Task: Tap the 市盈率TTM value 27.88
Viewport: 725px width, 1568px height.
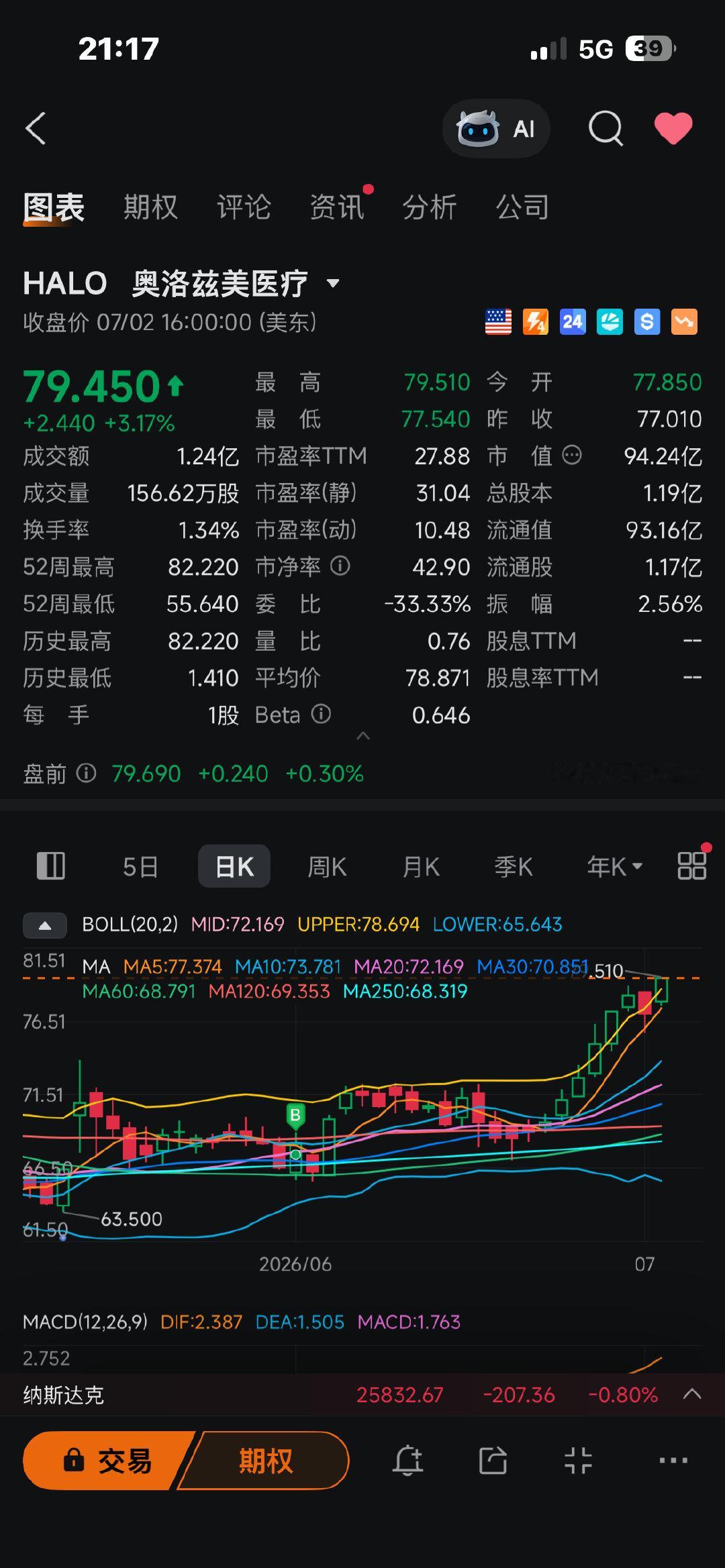Action: (442, 456)
